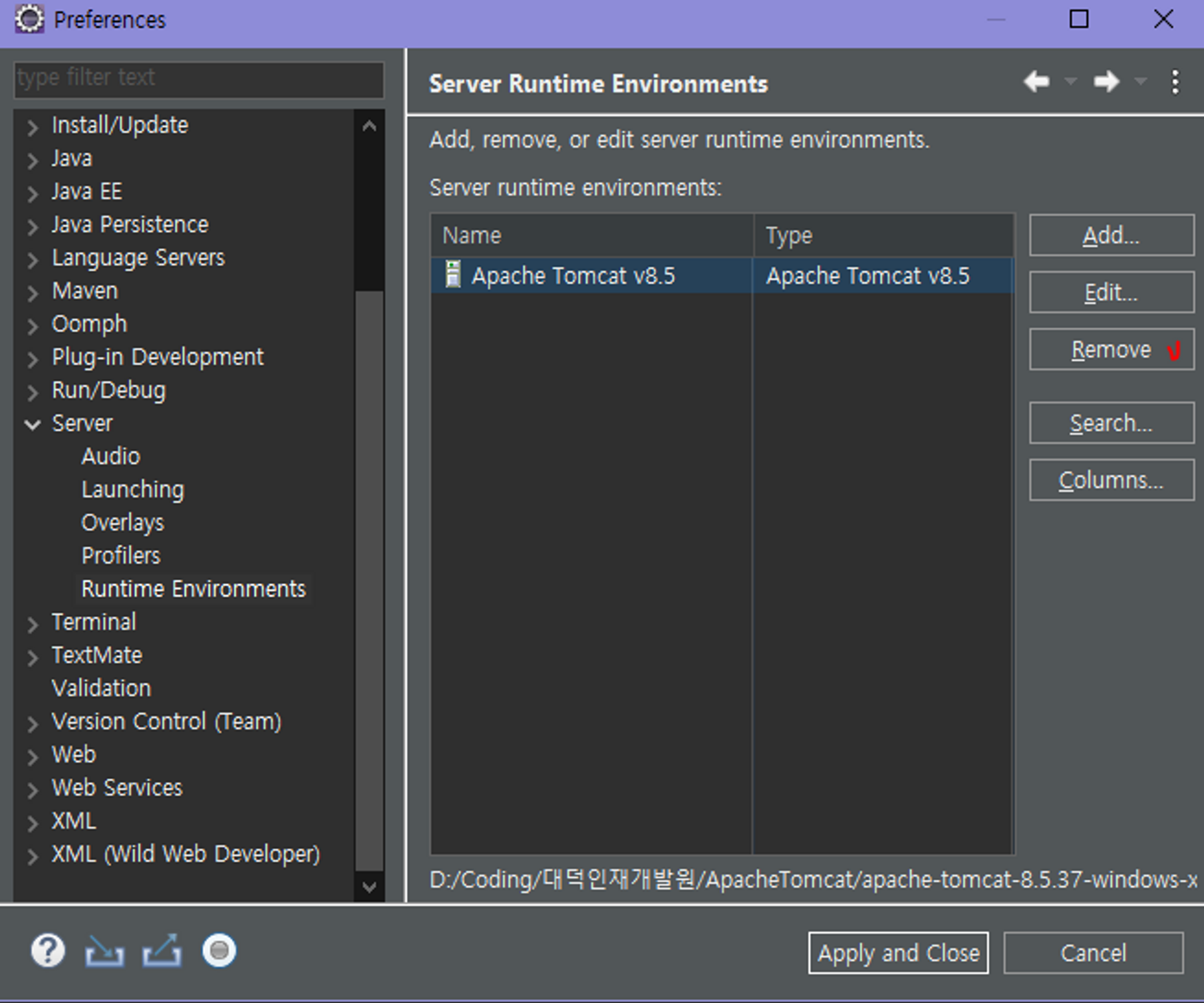
Task: Open the back history dropdown arrow
Action: pyautogui.click(x=1070, y=82)
